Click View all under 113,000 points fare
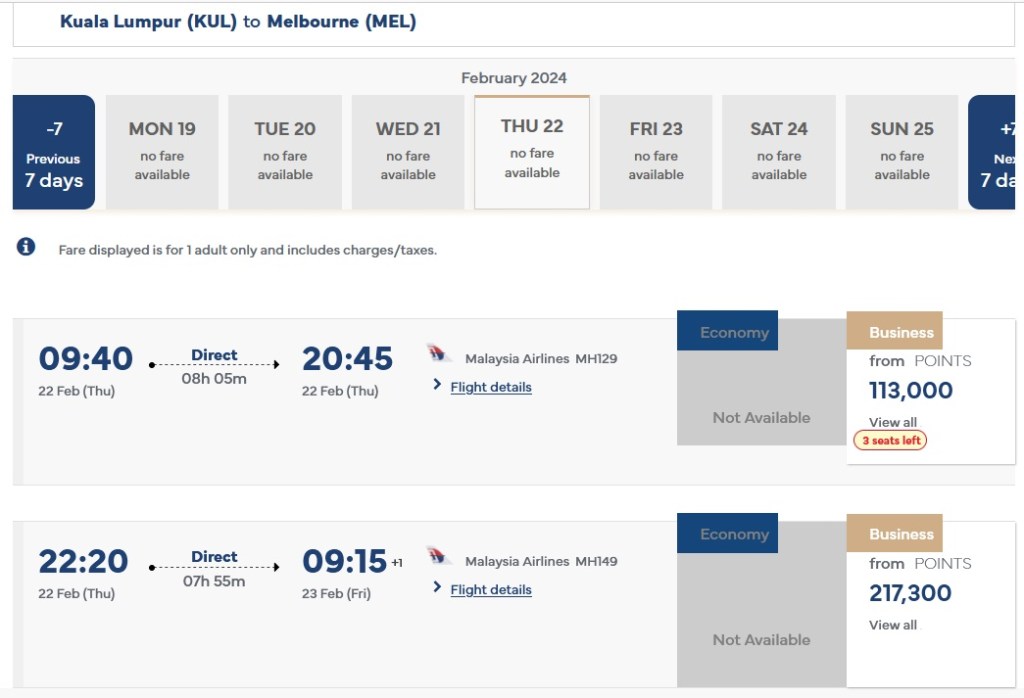The width and height of the screenshot is (1024, 698). click(893, 422)
